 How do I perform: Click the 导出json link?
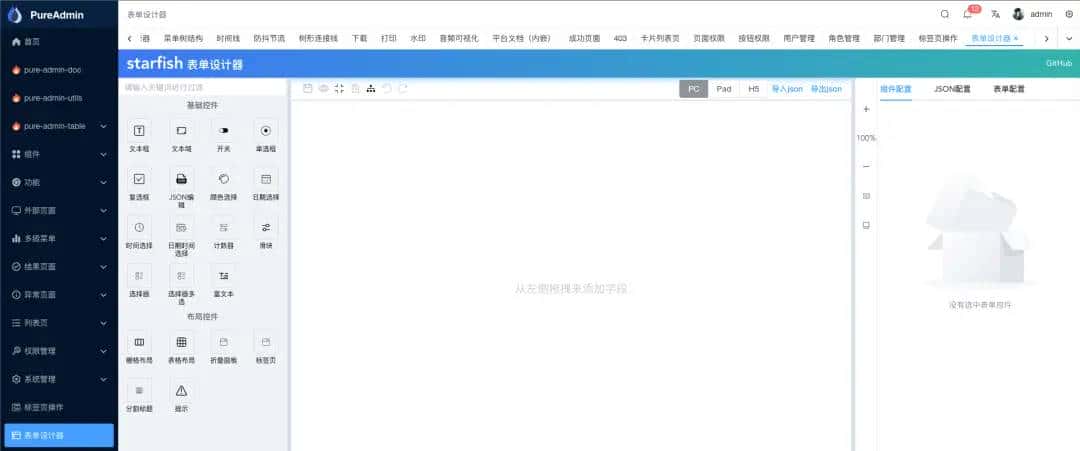click(x=826, y=89)
